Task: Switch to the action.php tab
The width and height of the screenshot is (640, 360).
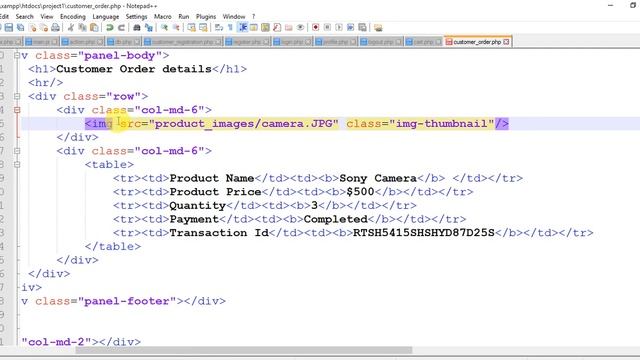Action: pyautogui.click(x=82, y=42)
